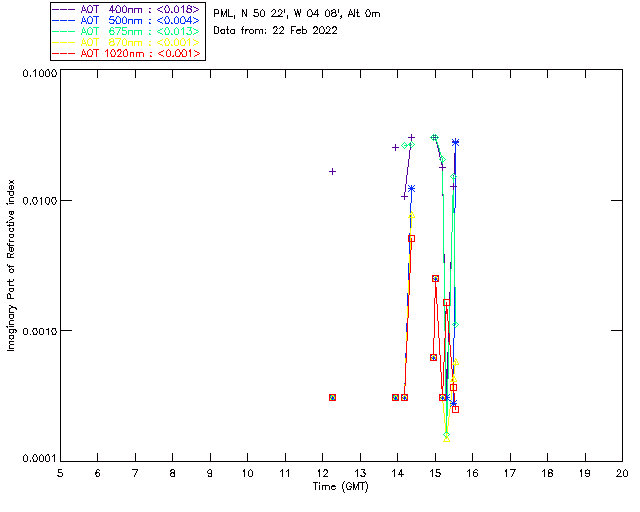Click the x-axis tick label 11
Screen dimensions: 640x512
[285, 473]
